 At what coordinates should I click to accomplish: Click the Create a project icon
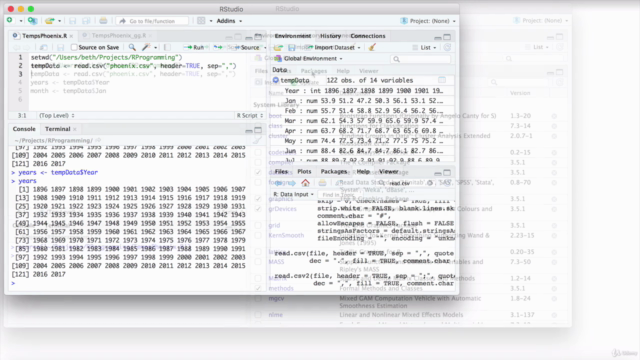click(32, 20)
